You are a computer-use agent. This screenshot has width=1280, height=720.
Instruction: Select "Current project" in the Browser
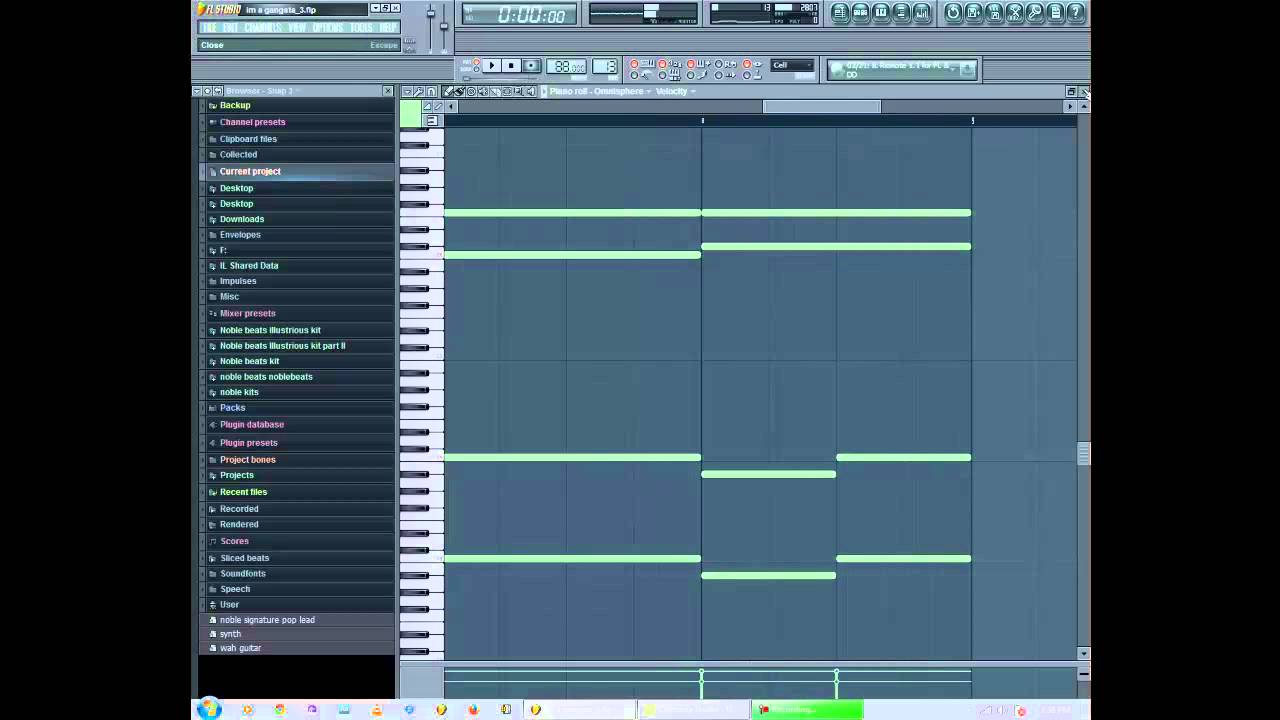(250, 171)
